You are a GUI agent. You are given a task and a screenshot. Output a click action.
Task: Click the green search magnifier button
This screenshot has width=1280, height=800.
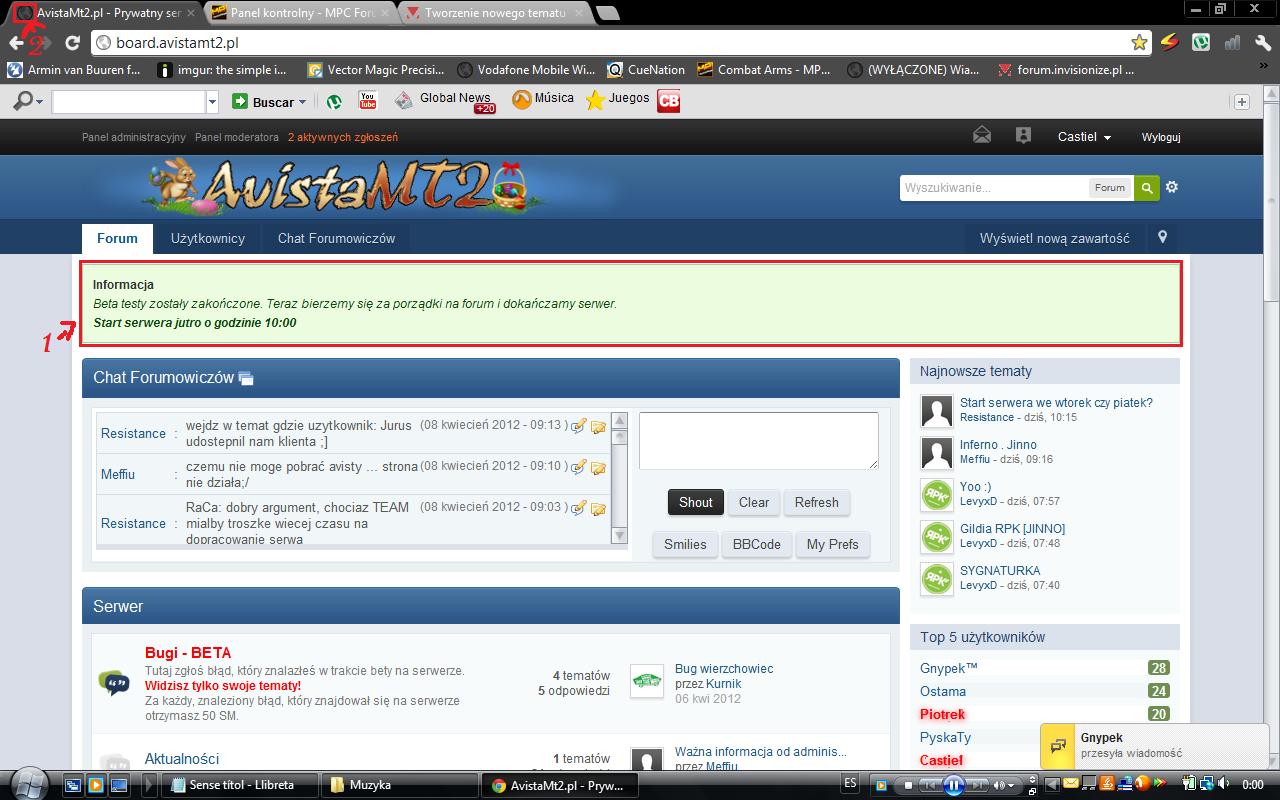(1146, 187)
